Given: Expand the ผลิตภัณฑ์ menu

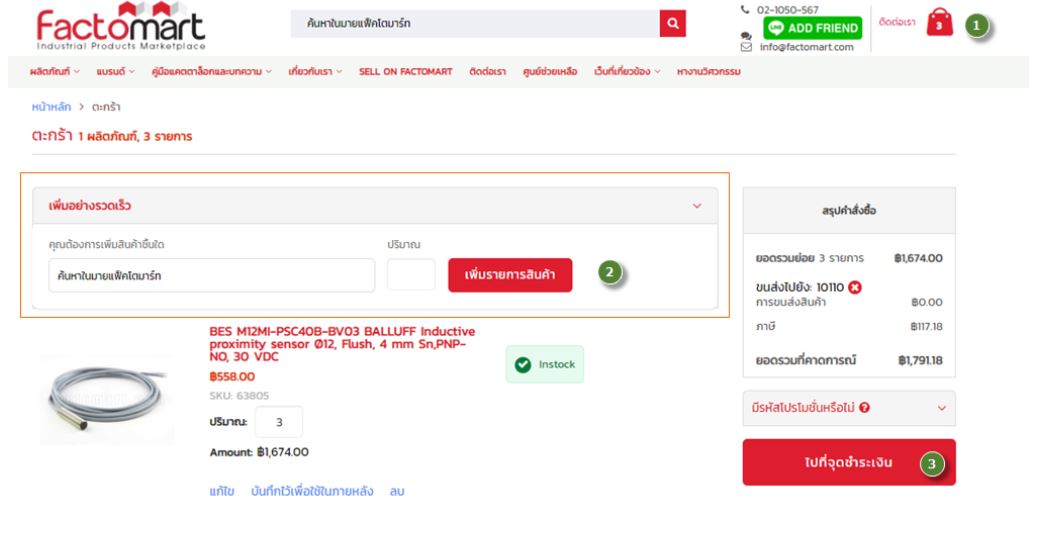Looking at the screenshot, I should tap(54, 71).
